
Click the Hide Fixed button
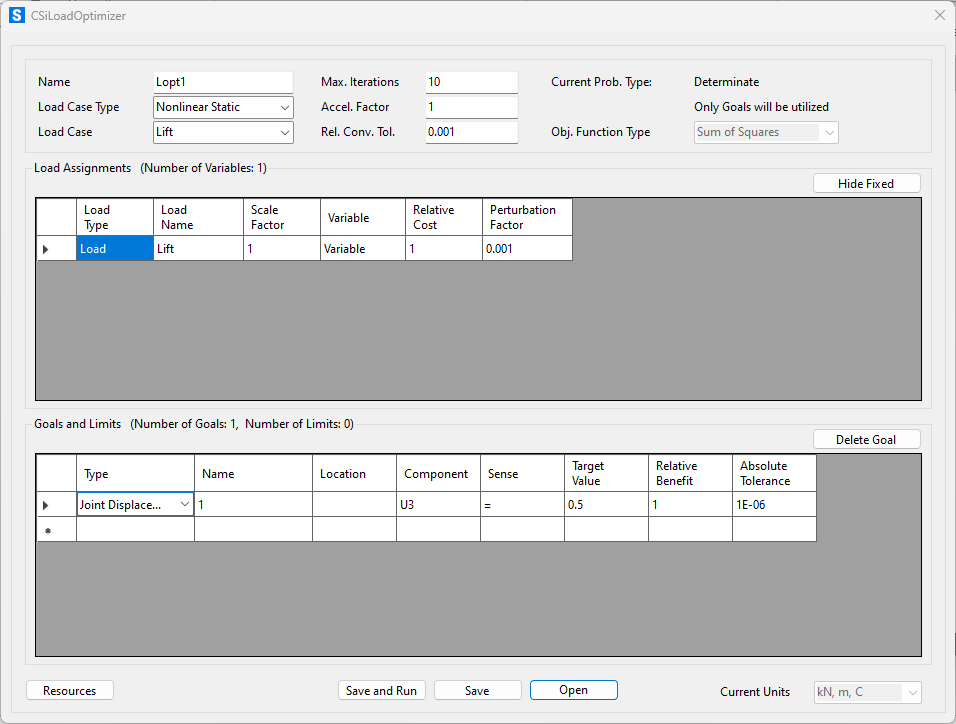click(866, 182)
